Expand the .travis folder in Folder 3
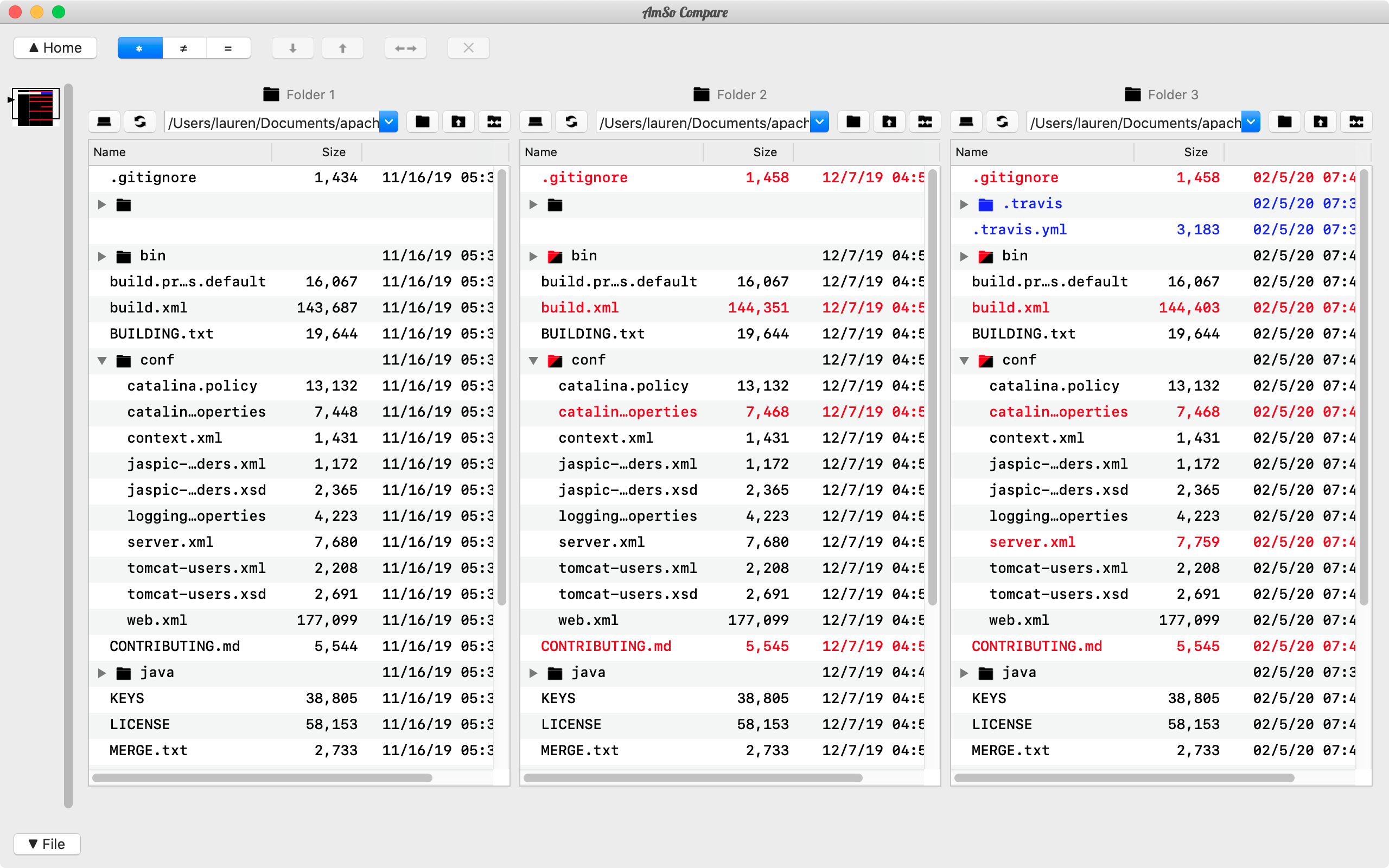The height and width of the screenshot is (868, 1389). pos(964,205)
